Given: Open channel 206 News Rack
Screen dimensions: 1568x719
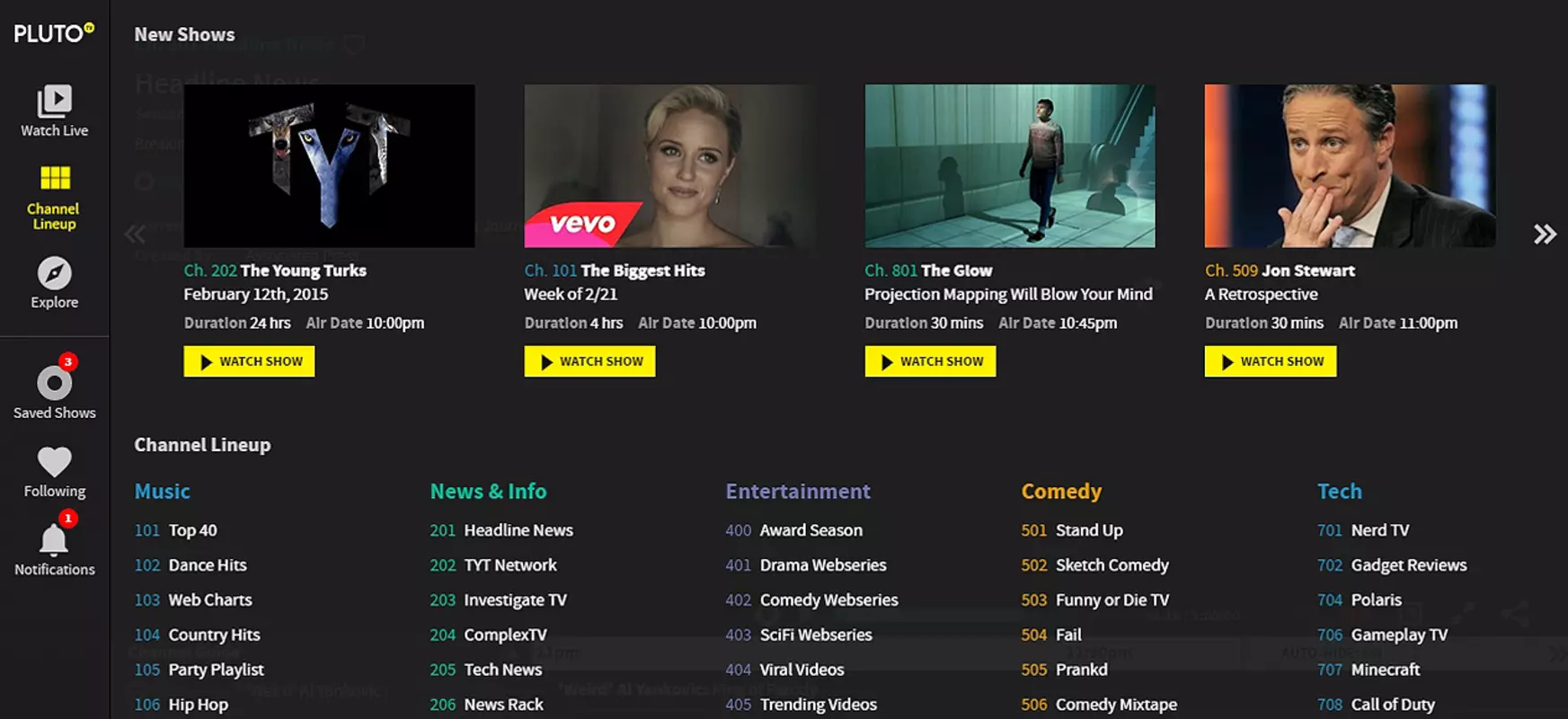Looking at the screenshot, I should [487, 706].
